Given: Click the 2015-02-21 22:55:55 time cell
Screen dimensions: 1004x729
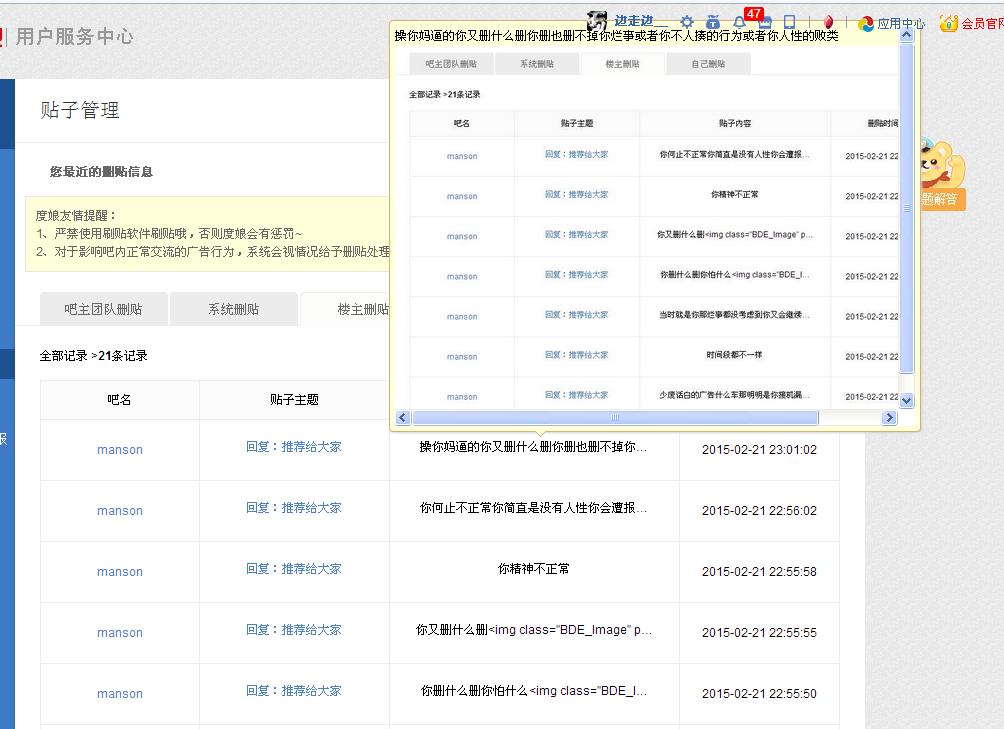Looking at the screenshot, I should click(759, 632).
